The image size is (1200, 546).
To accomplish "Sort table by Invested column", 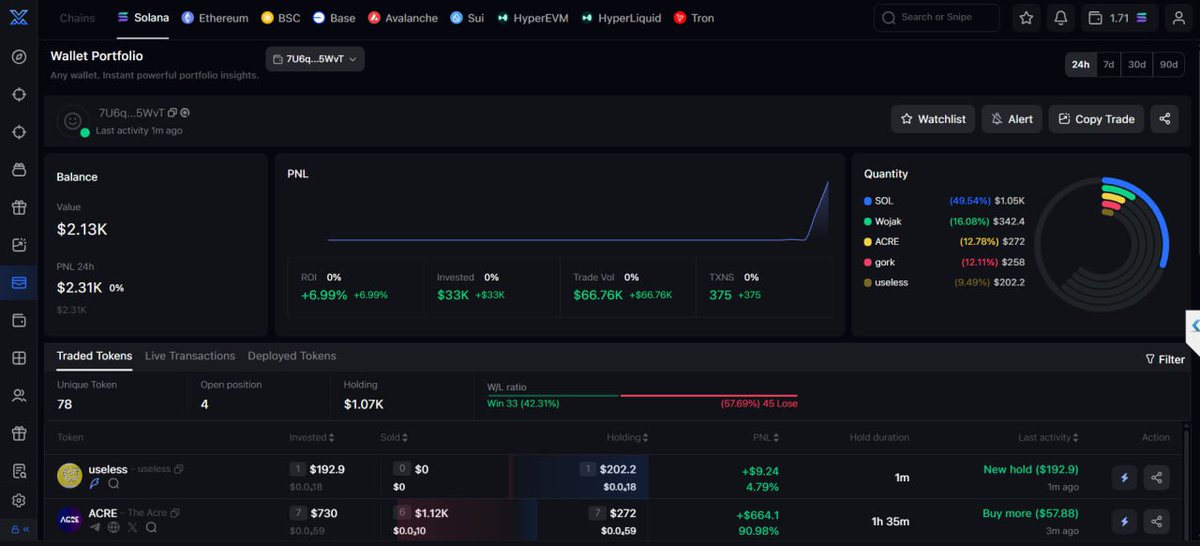I will pyautogui.click(x=312, y=437).
